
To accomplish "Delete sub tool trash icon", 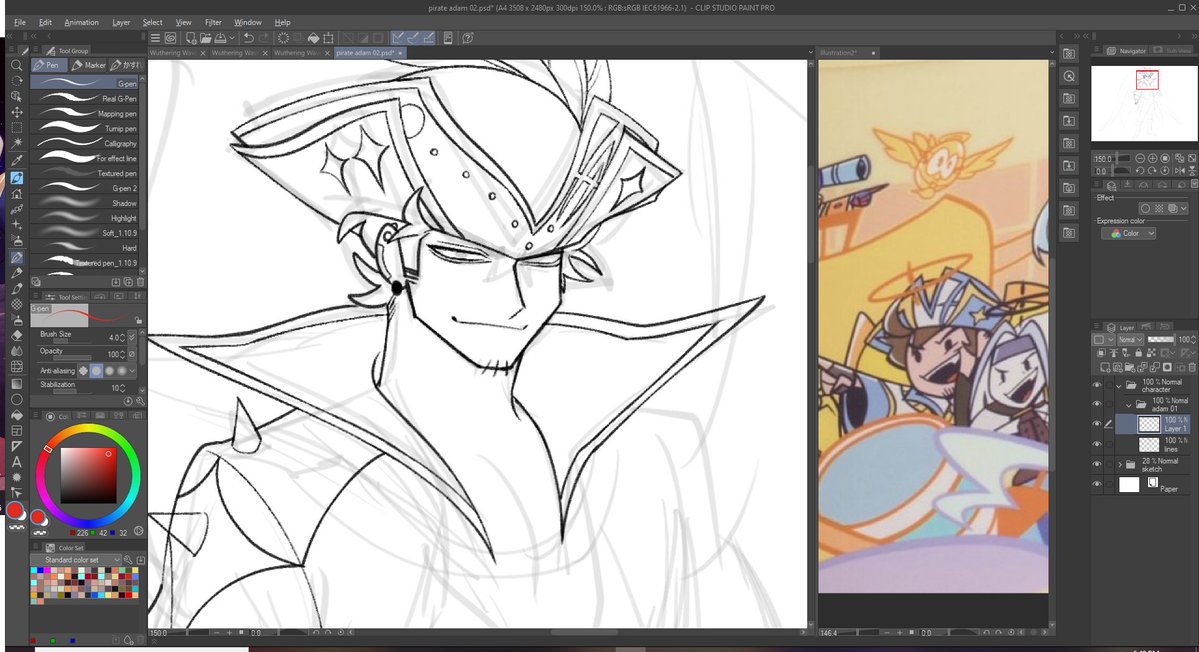I will point(140,282).
